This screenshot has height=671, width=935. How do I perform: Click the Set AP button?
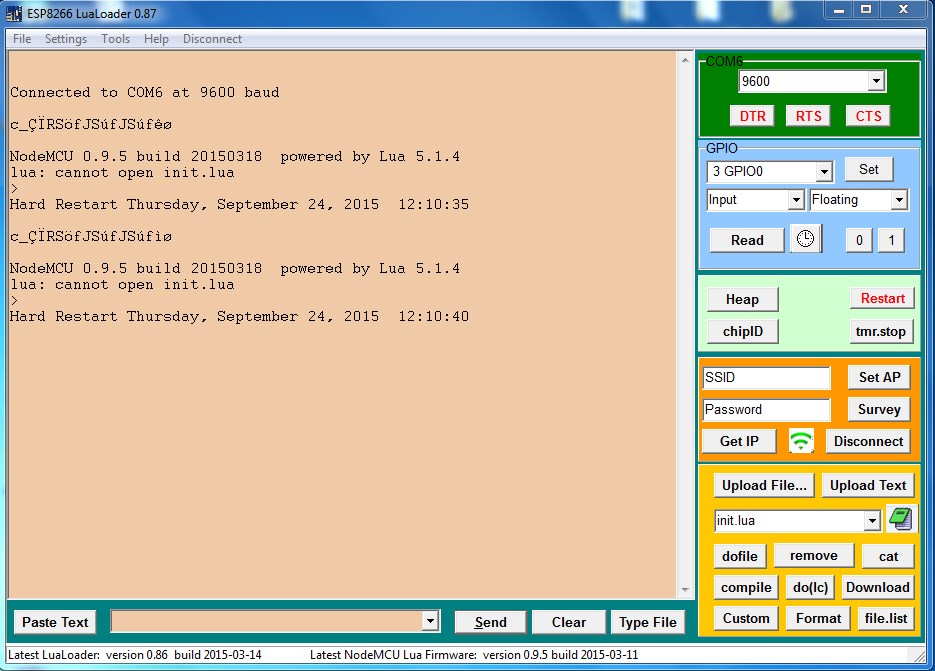point(880,377)
